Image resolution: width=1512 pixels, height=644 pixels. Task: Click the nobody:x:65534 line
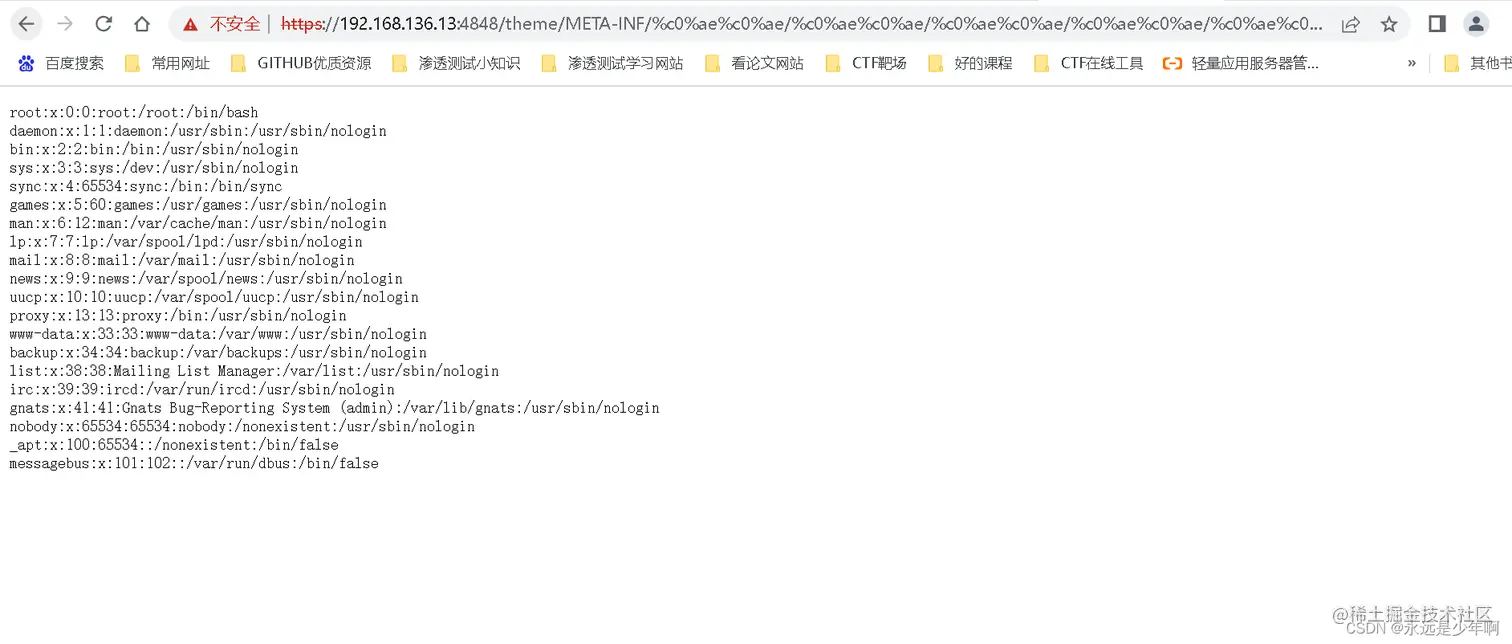click(x=242, y=427)
